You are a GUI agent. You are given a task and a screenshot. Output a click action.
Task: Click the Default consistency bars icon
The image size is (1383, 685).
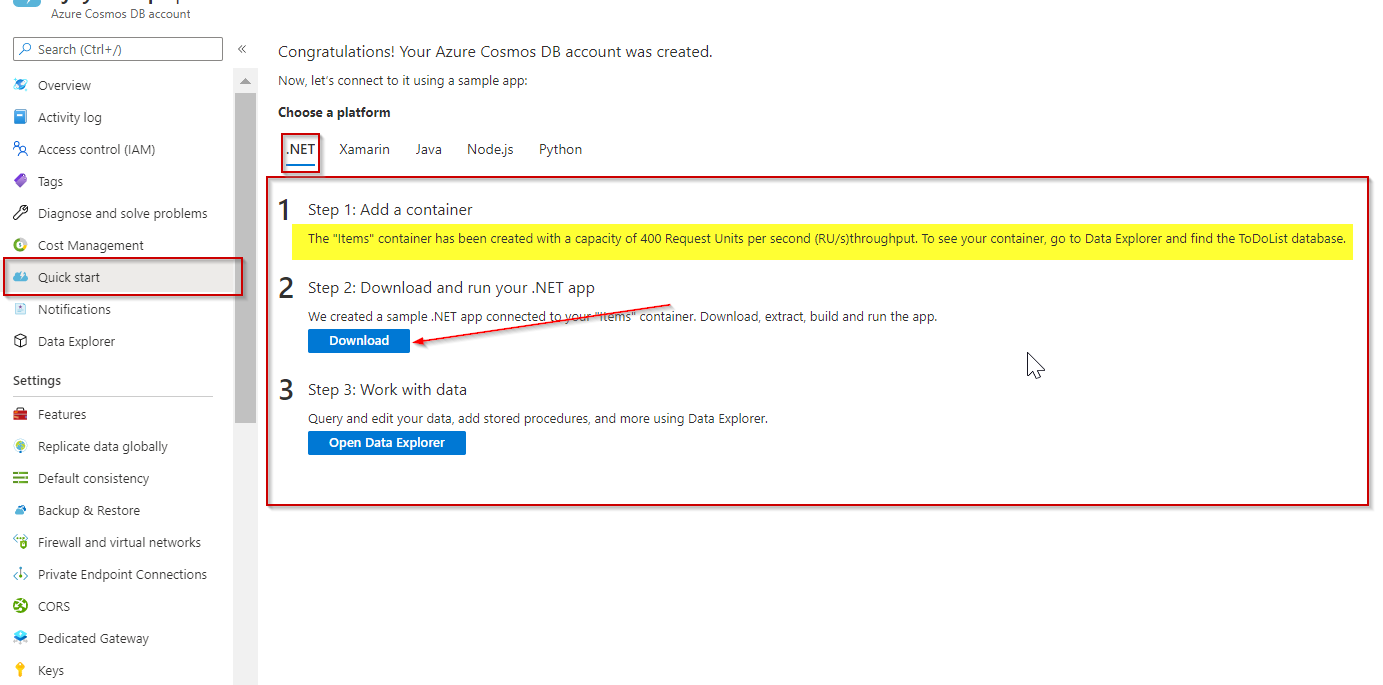(x=20, y=479)
